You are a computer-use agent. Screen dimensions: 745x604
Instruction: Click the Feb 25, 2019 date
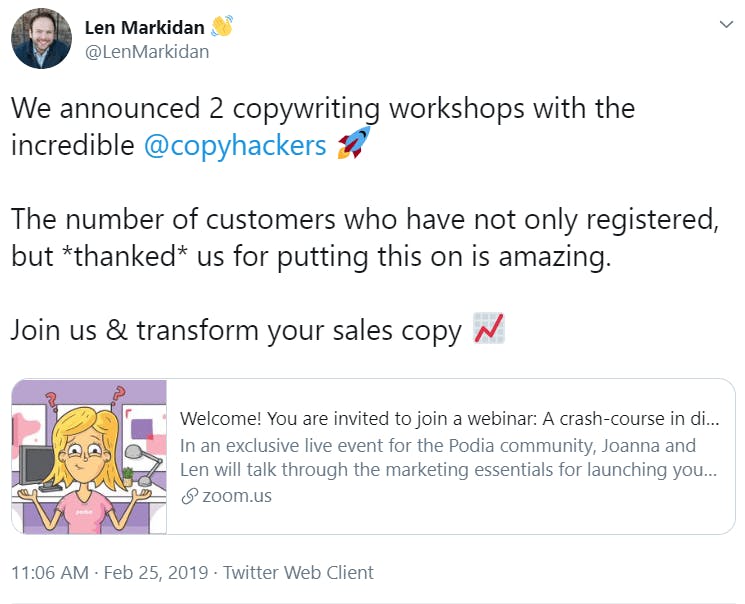pyautogui.click(x=156, y=573)
